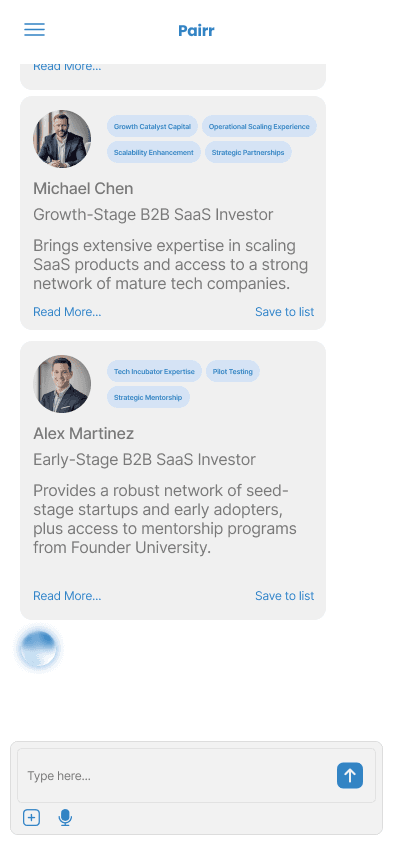
Task: Open the hamburger menu
Action: point(34,29)
